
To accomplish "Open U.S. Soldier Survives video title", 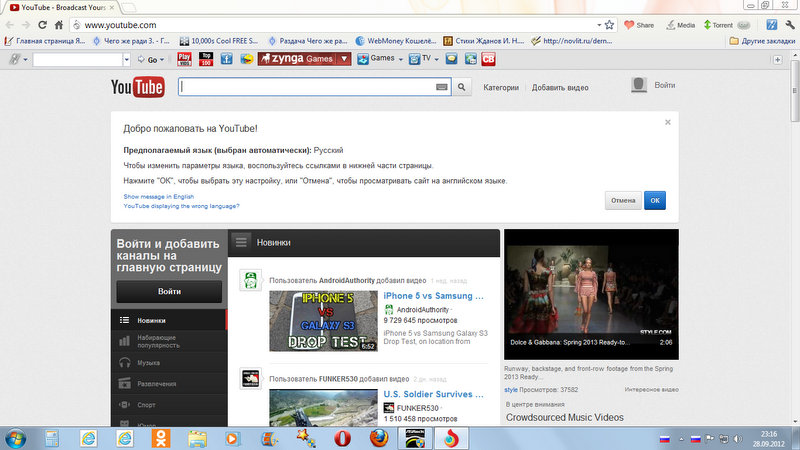I will coord(434,394).
